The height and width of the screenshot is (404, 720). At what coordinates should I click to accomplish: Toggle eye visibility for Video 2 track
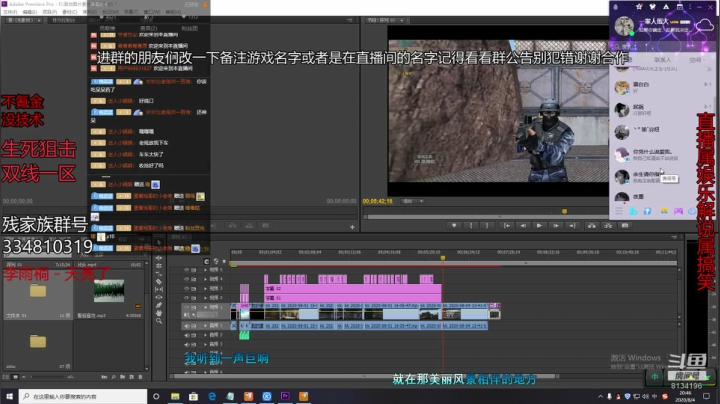point(186,297)
